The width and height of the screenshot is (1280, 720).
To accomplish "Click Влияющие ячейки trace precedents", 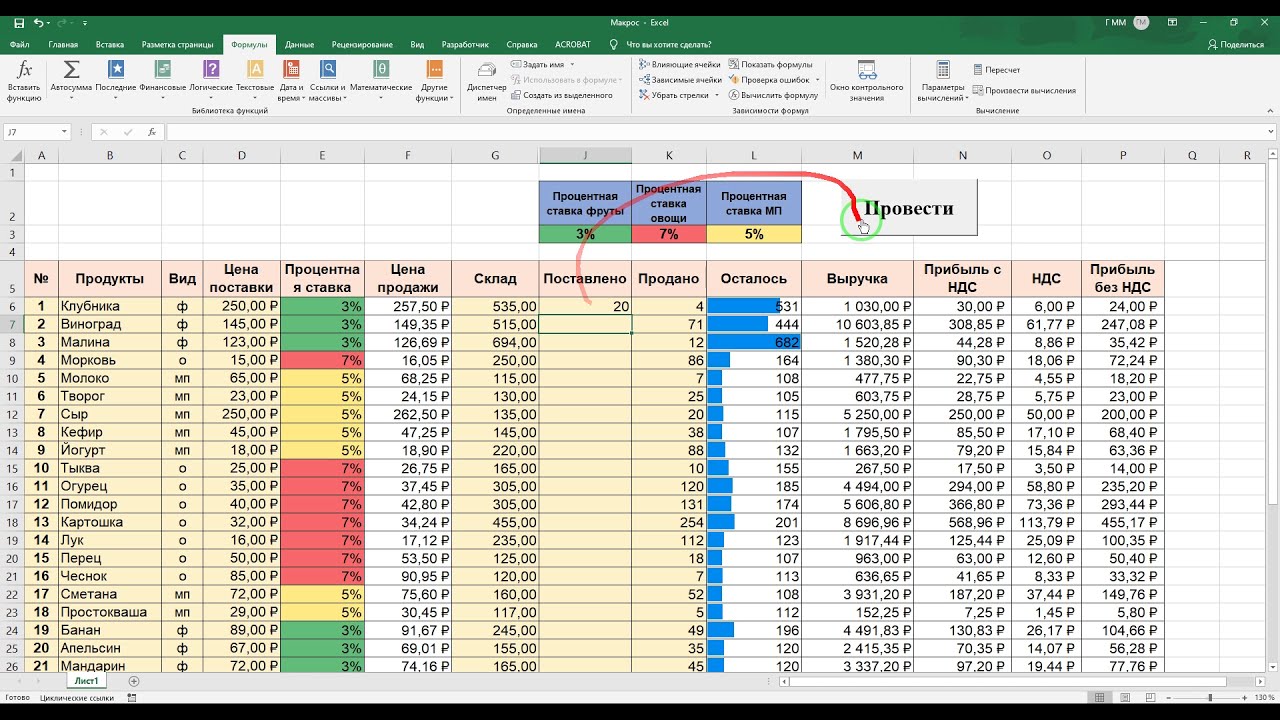I will (x=680, y=64).
